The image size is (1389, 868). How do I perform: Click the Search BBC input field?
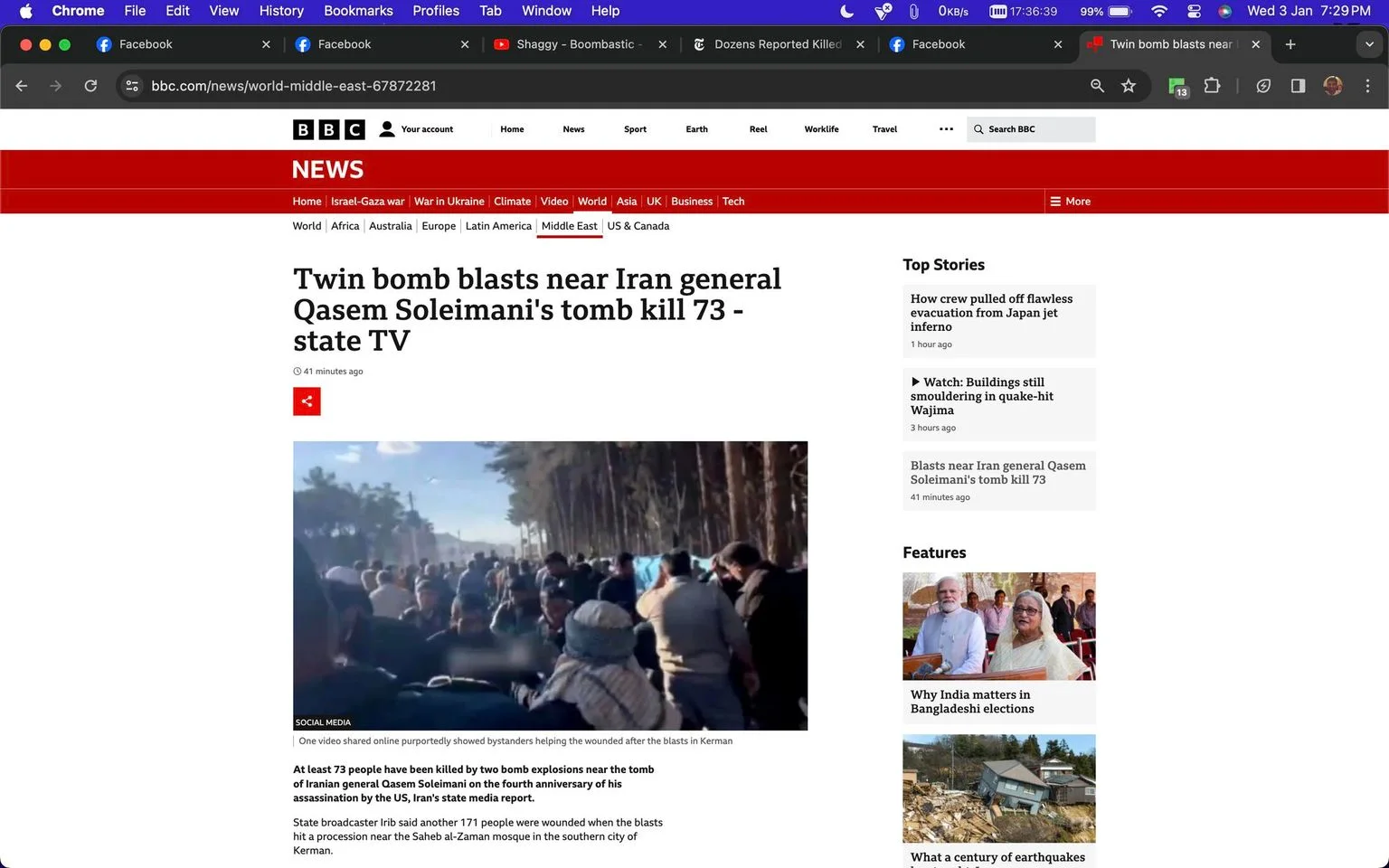point(1031,129)
